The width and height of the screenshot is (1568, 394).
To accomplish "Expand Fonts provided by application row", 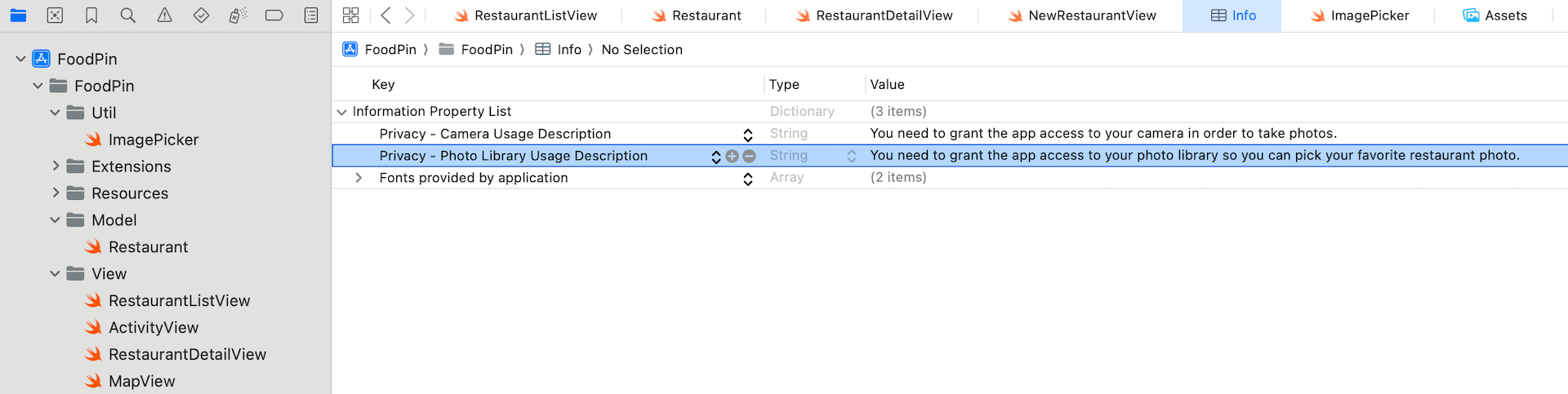I will 359,178.
